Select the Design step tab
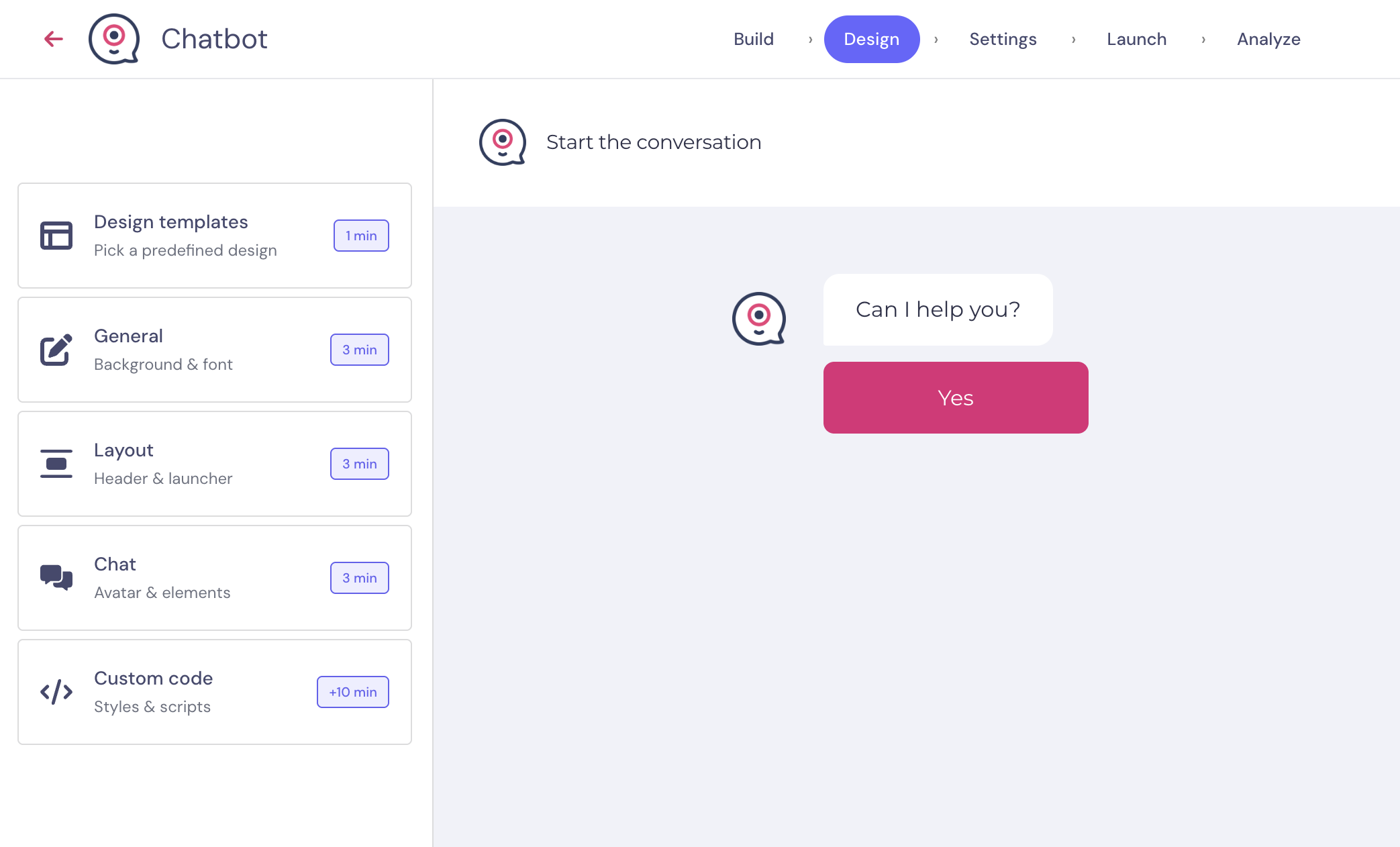Screen dimensions: 1400x847 coord(871,39)
